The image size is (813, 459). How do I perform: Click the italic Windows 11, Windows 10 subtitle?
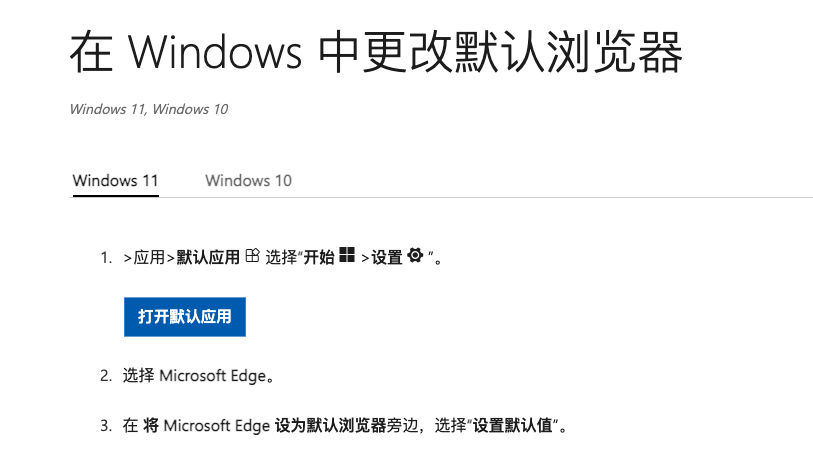[149, 109]
